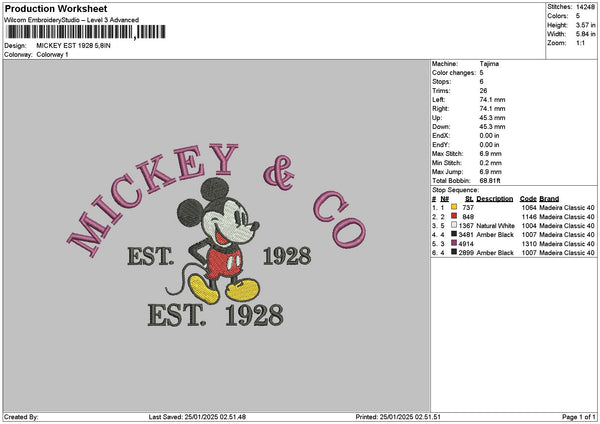Click the 'Created By:' footer label

click(x=21, y=417)
